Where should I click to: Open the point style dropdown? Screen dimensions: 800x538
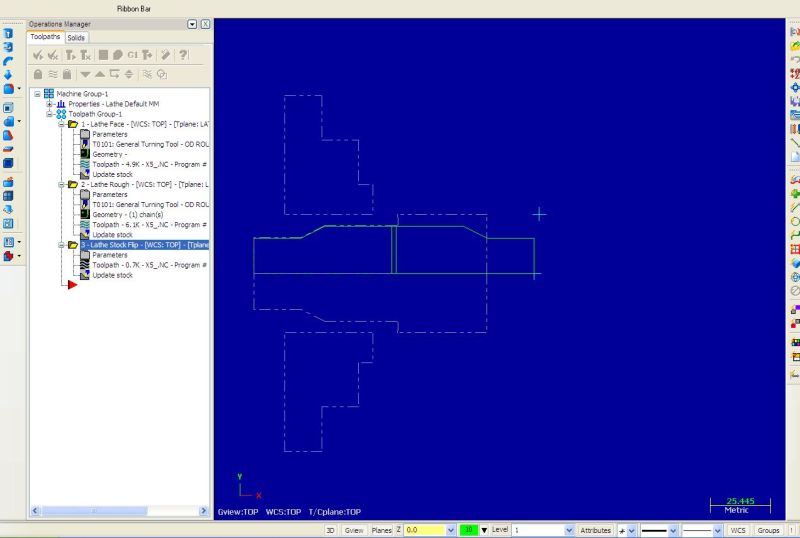[631, 530]
